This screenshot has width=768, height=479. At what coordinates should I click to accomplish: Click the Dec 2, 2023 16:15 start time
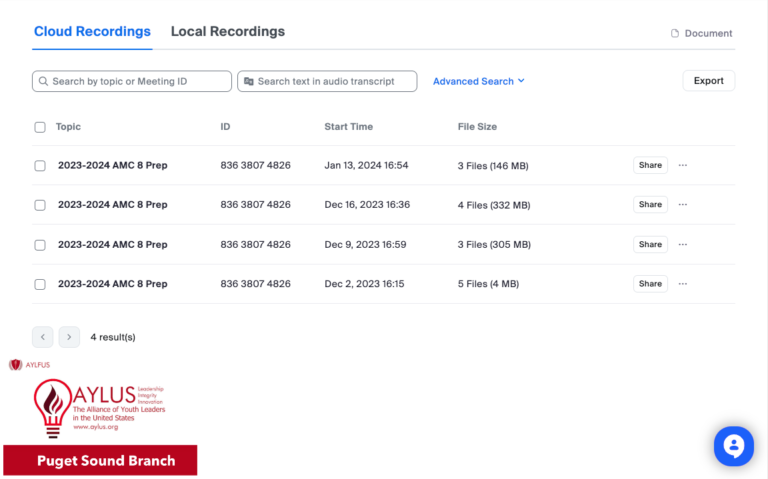tap(364, 284)
